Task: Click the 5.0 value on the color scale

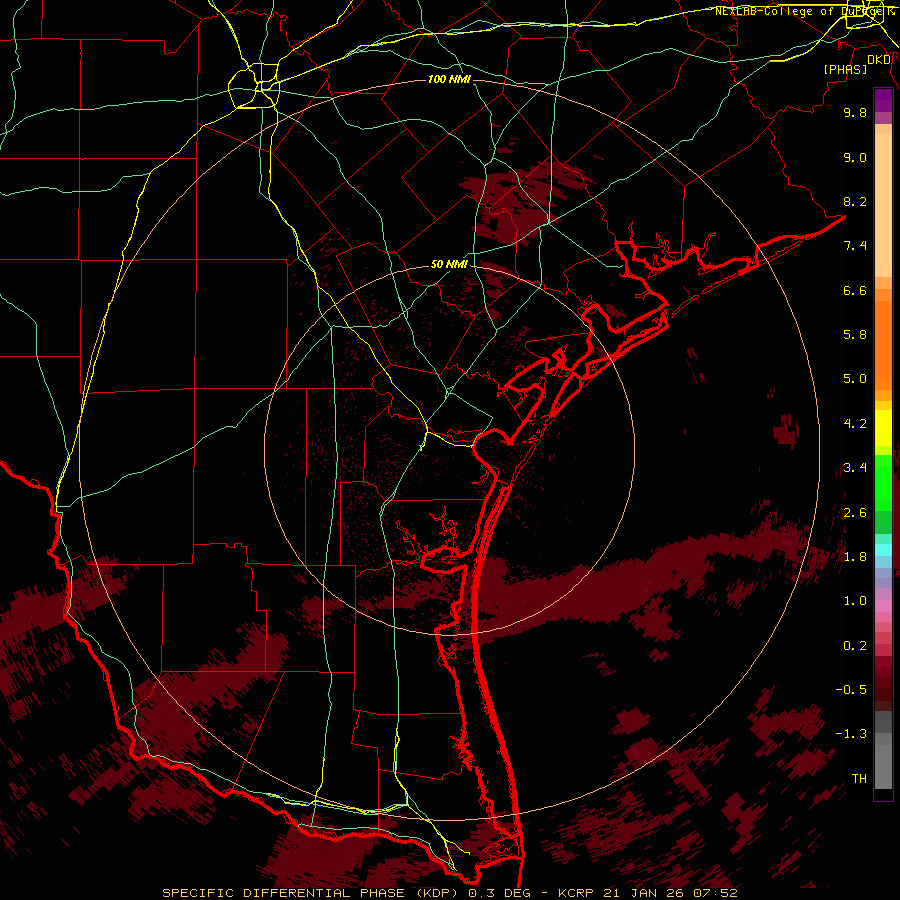Action: tap(855, 379)
